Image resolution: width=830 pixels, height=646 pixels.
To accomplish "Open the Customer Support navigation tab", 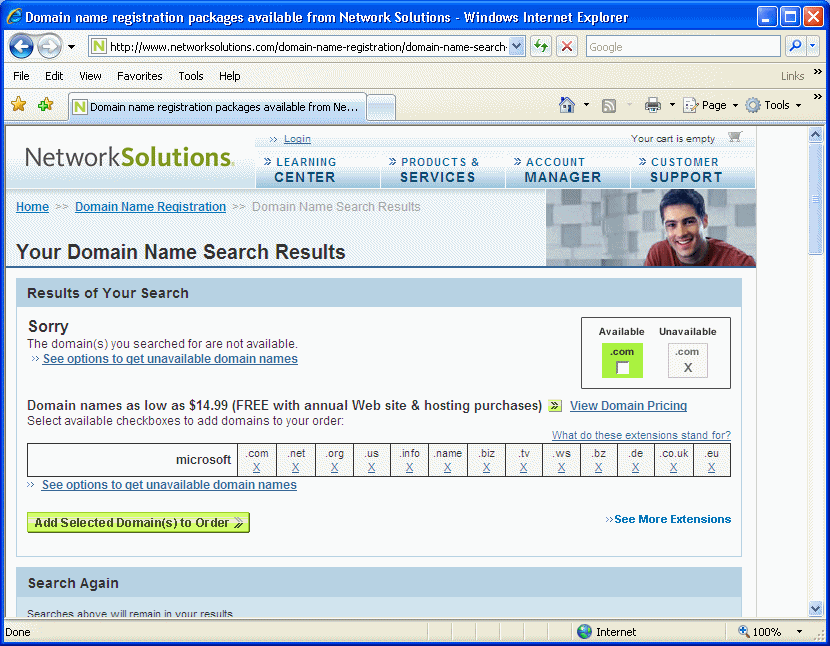I will pos(692,169).
